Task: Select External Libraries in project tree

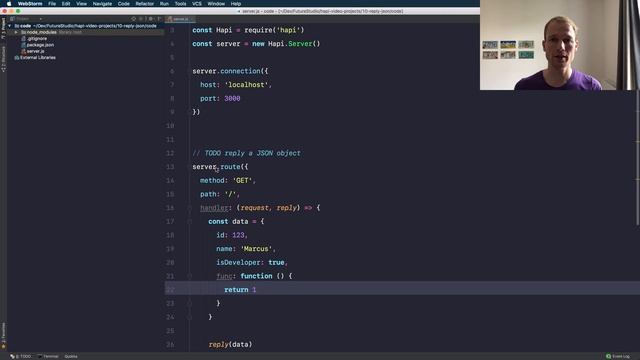Action: [38, 58]
